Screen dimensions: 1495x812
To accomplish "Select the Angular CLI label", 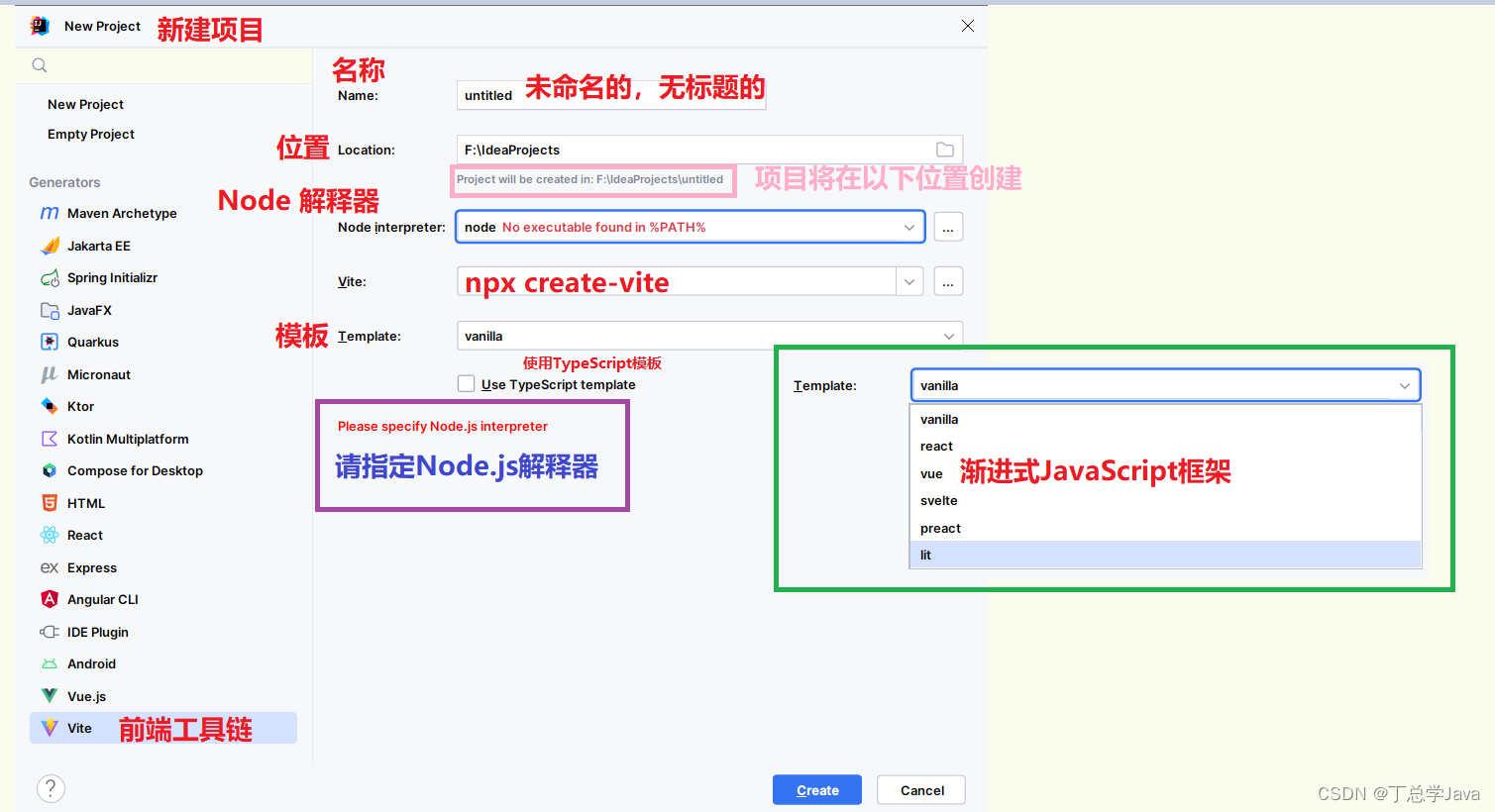I will point(103,599).
